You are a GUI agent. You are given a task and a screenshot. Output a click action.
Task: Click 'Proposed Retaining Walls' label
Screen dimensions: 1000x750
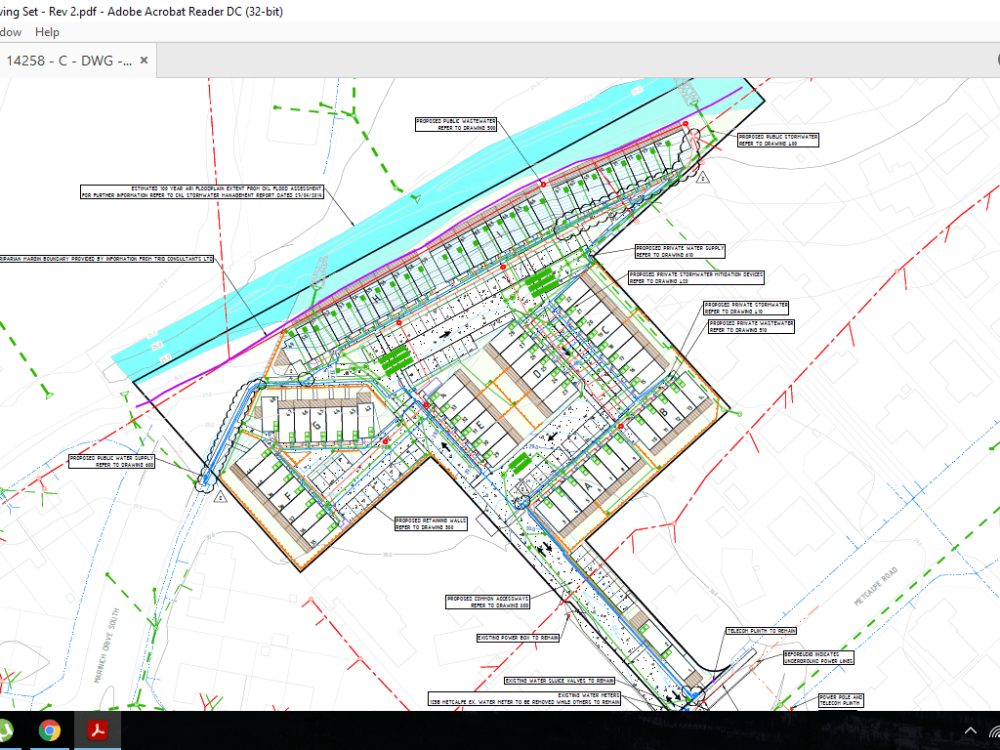click(x=431, y=524)
